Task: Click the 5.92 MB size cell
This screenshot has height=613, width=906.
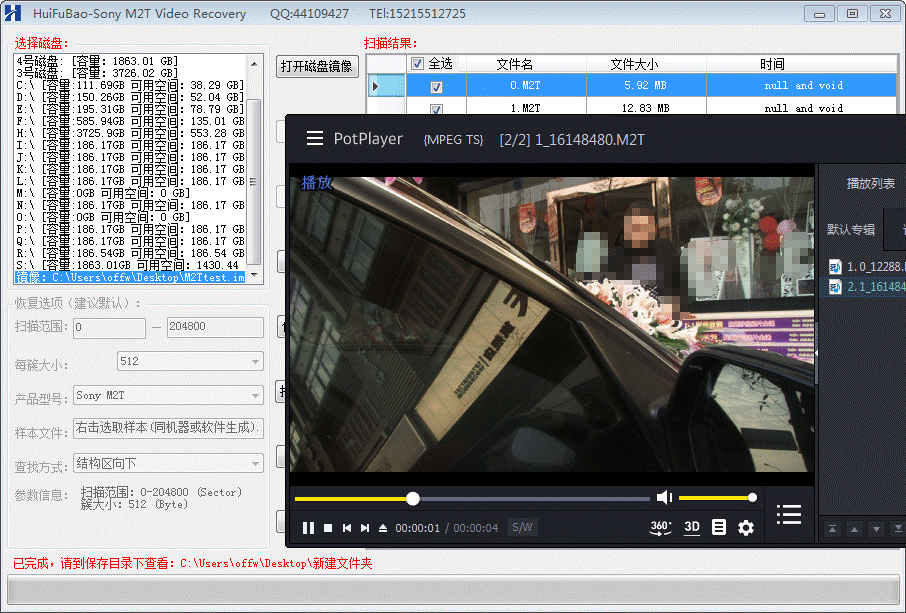Action: (645, 86)
